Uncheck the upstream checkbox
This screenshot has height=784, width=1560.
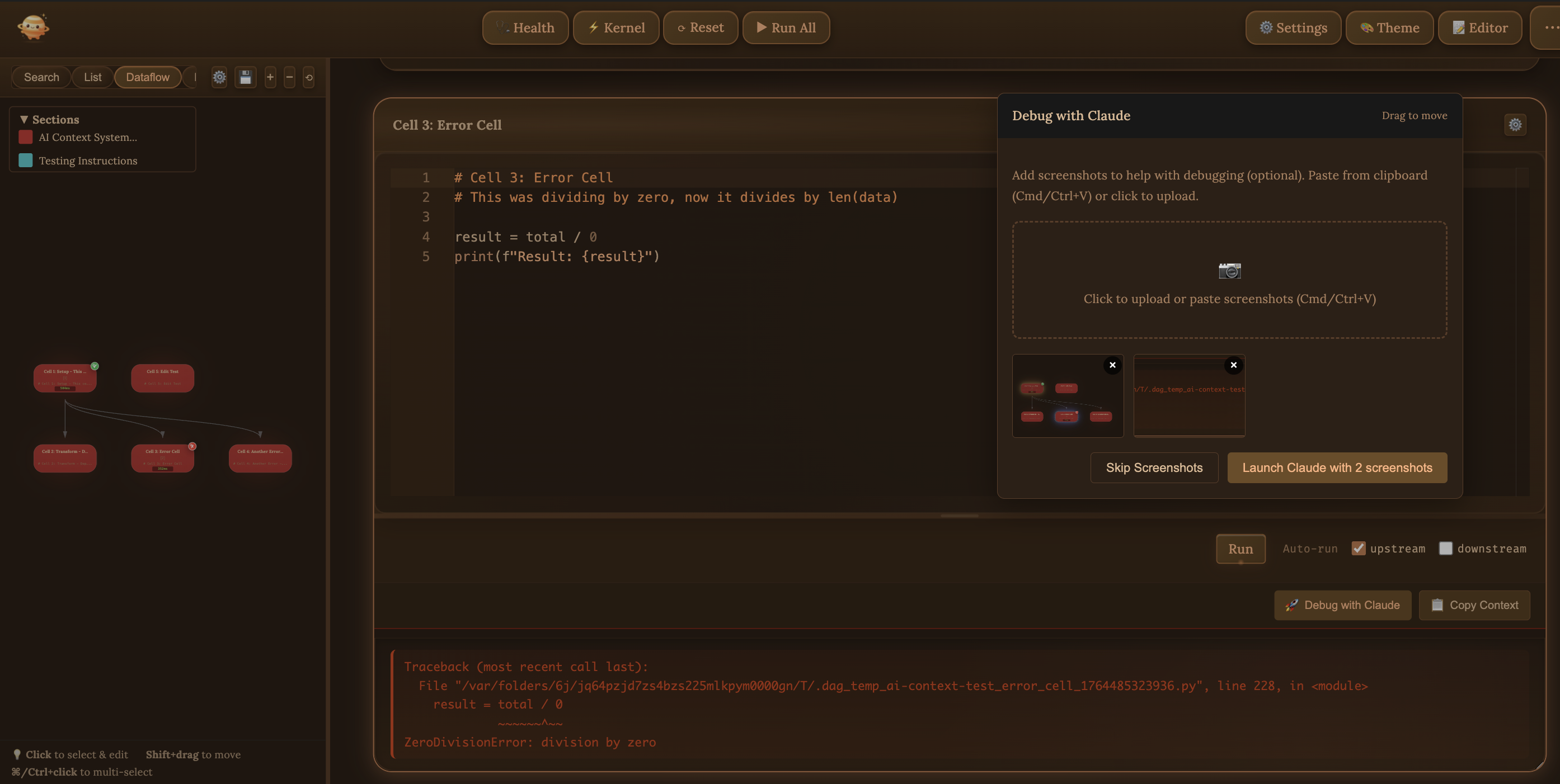click(x=1359, y=548)
